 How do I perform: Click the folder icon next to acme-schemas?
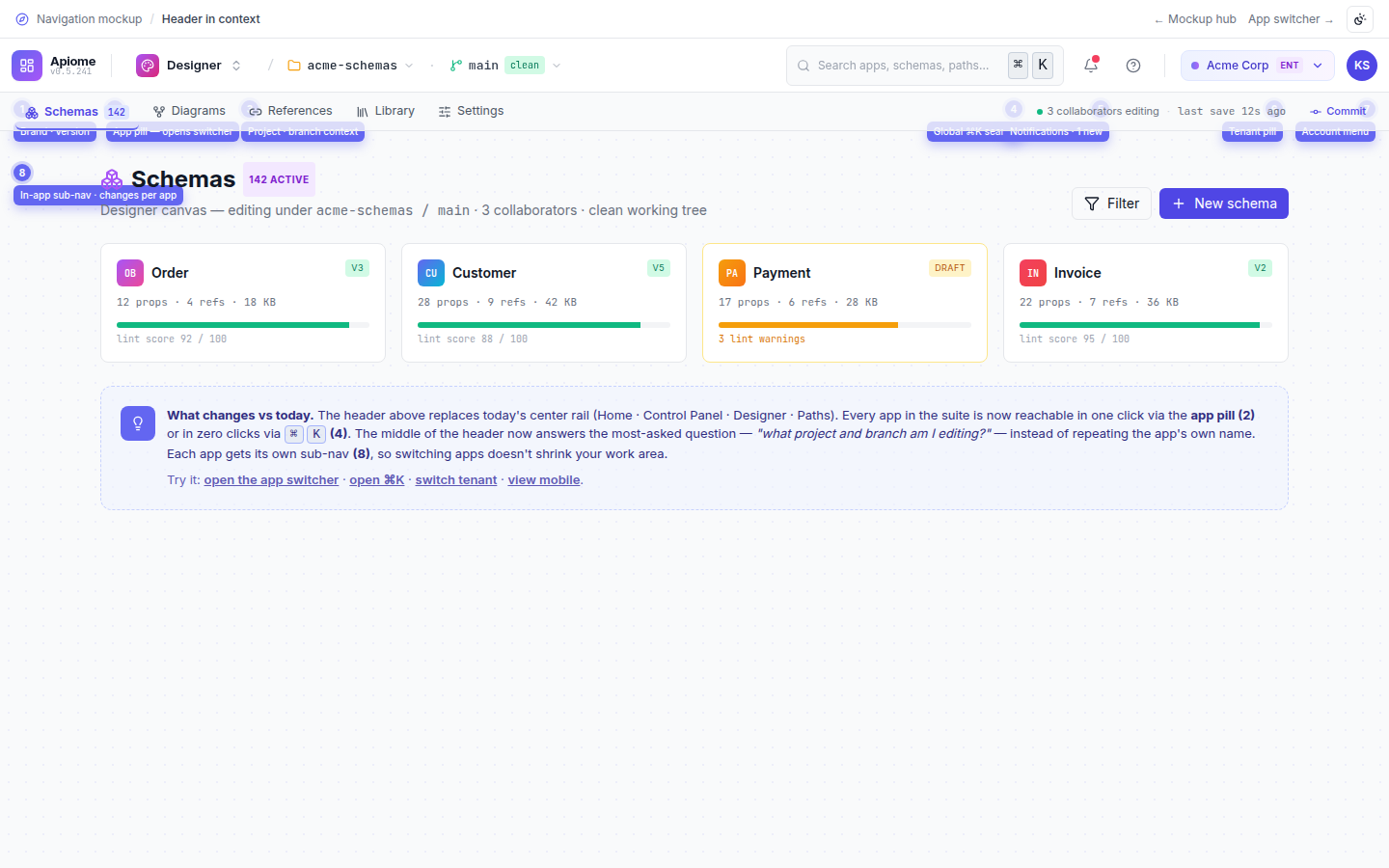tap(294, 66)
